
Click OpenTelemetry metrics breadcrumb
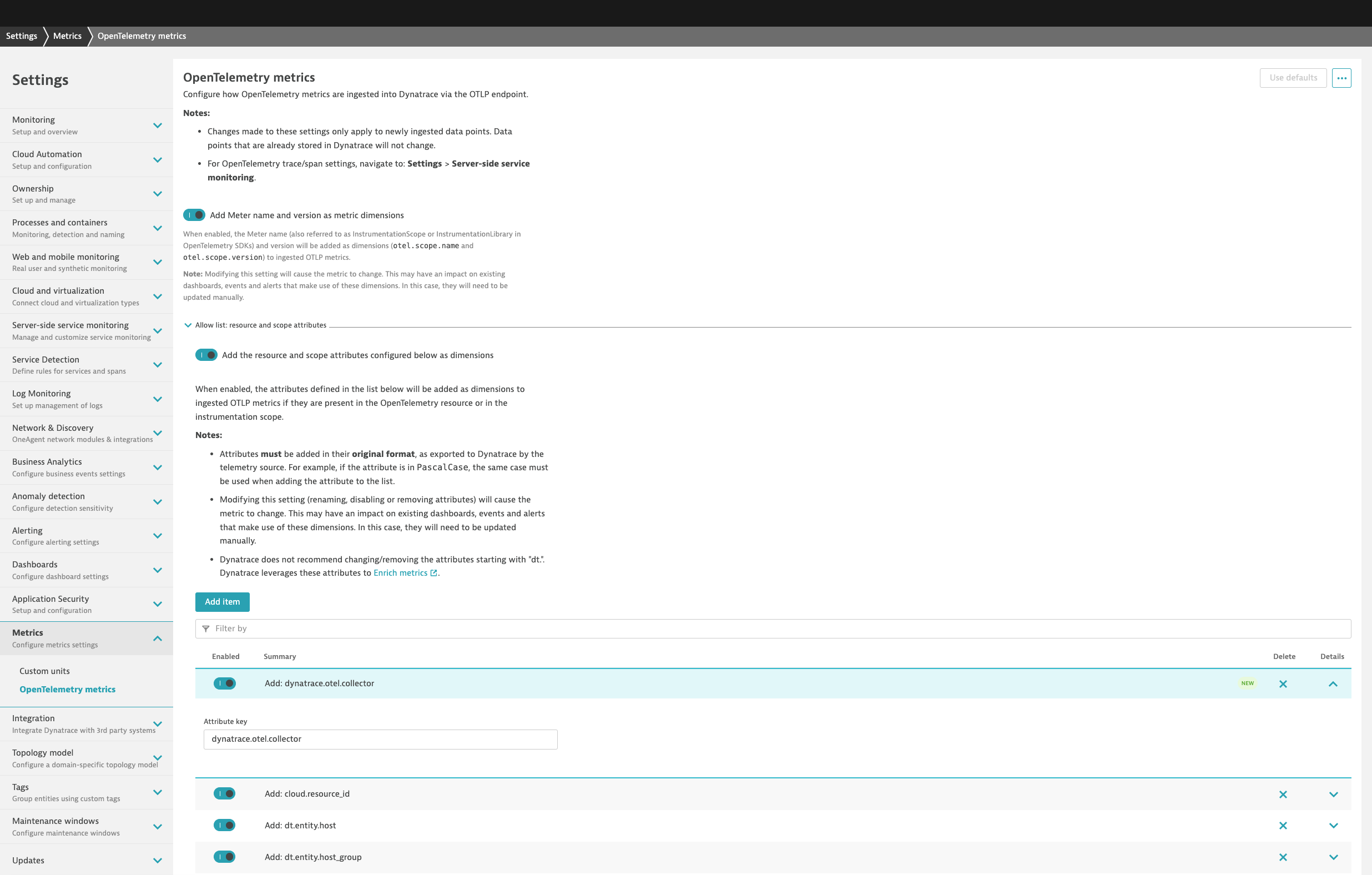142,36
